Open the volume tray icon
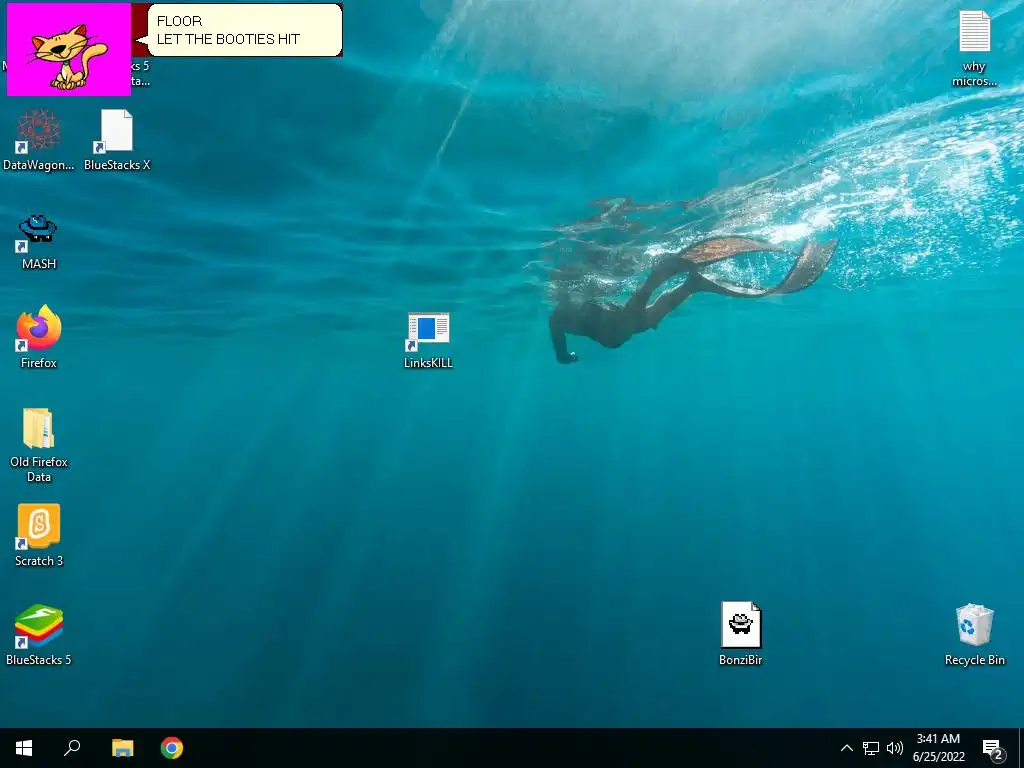 [895, 748]
